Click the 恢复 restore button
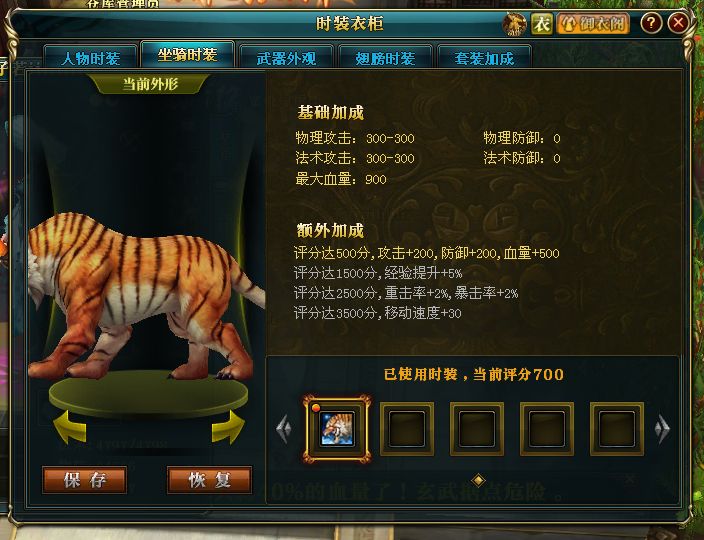The width and height of the screenshot is (704, 540). tap(209, 480)
